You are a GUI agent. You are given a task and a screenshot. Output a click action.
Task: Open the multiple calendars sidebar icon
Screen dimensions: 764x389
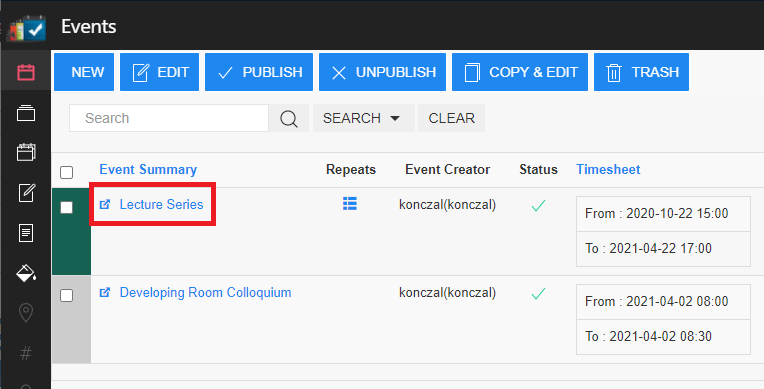[26, 152]
